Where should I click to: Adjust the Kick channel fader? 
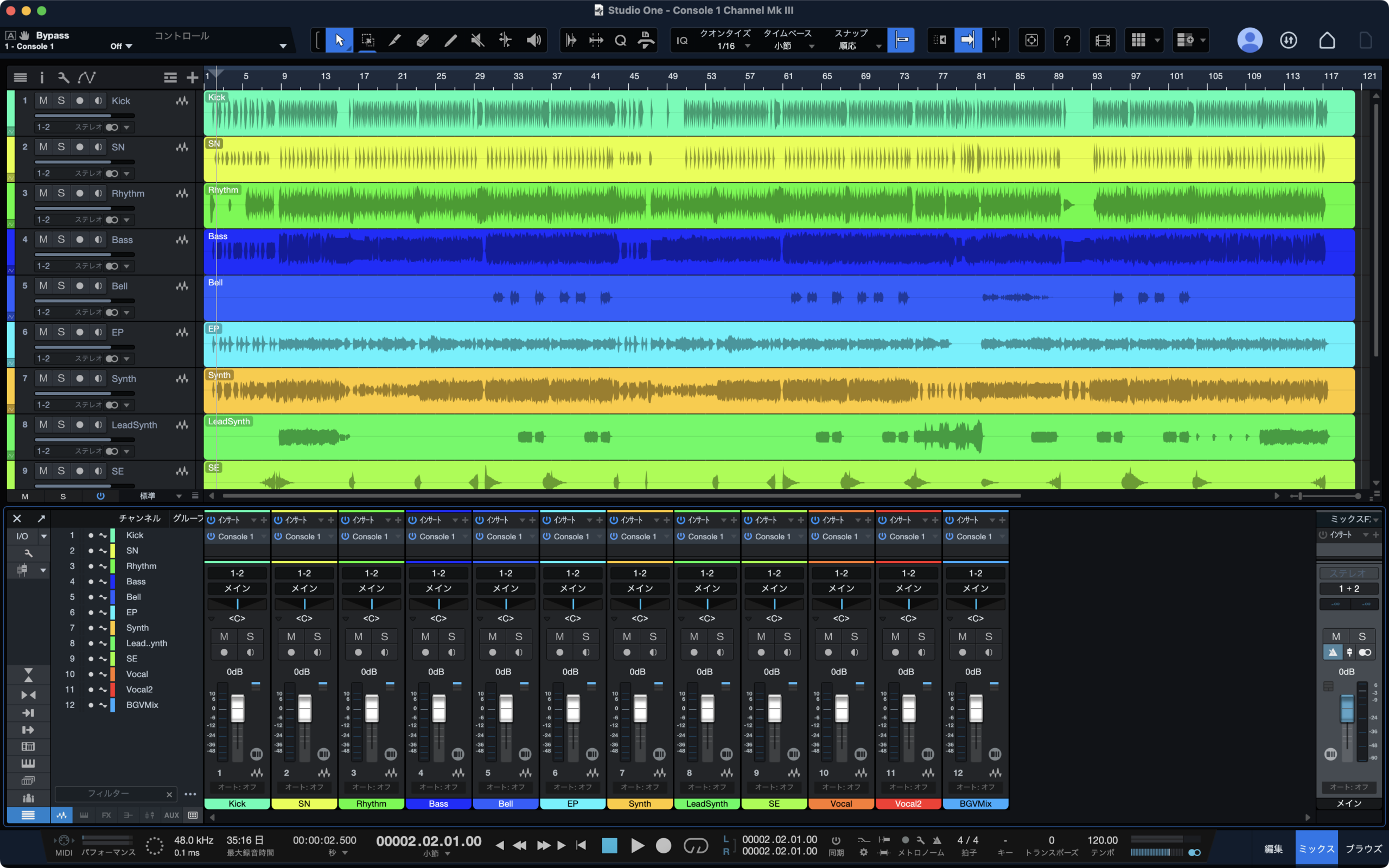[237, 709]
